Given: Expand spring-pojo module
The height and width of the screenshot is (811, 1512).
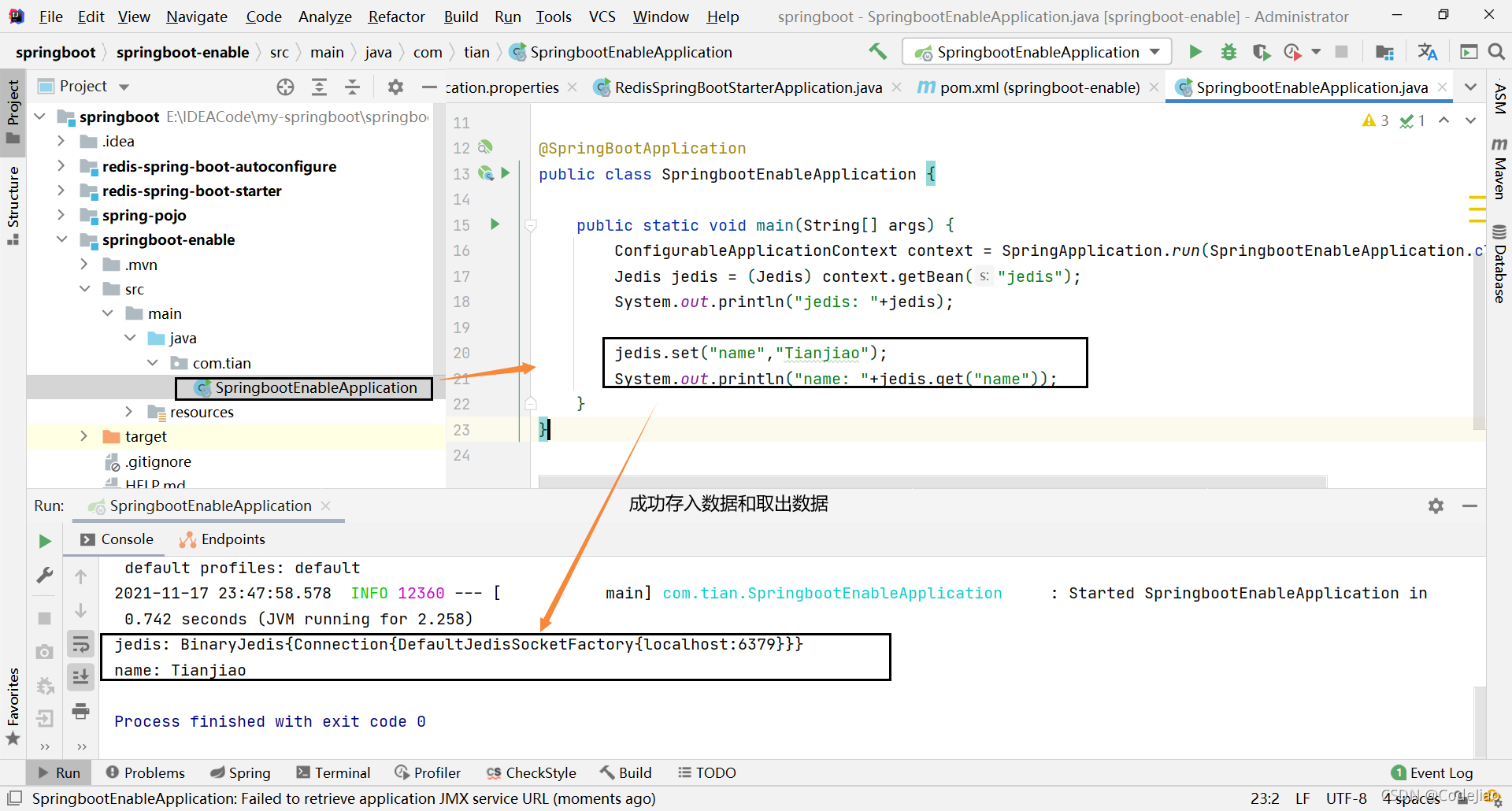Looking at the screenshot, I should 61,215.
